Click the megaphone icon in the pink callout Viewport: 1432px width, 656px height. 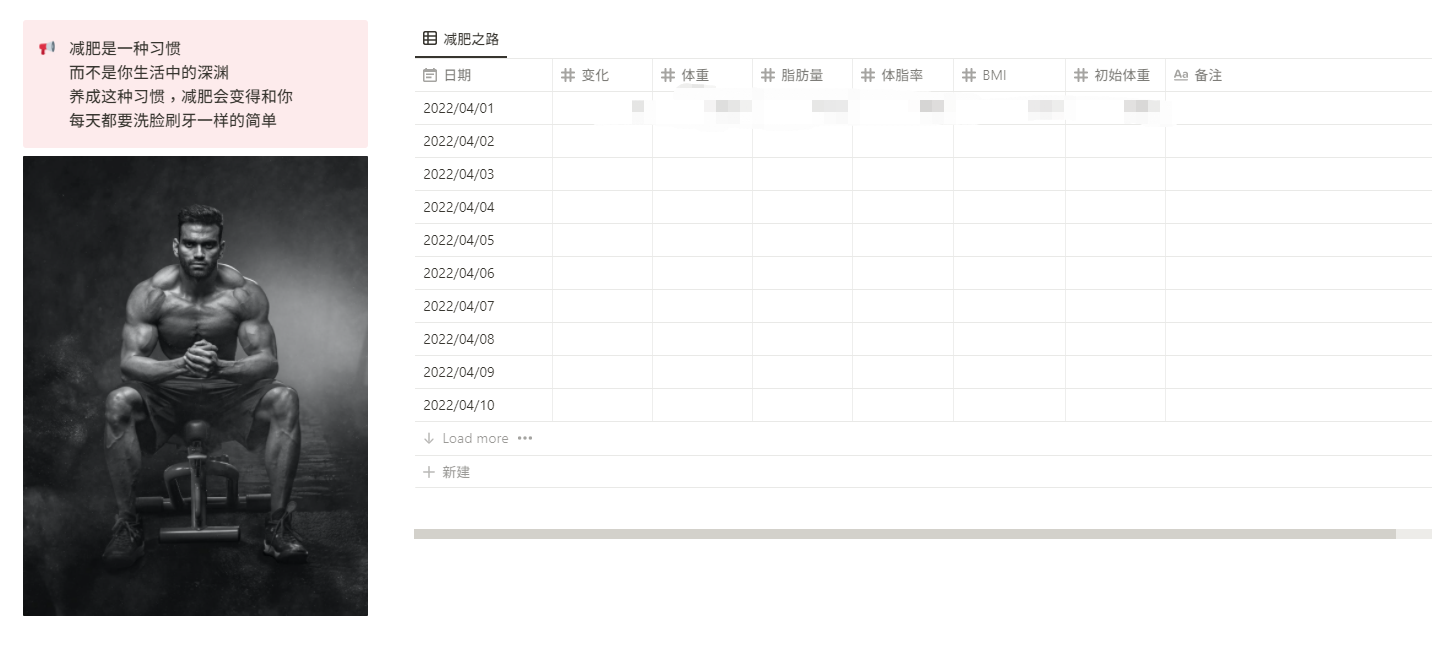coord(46,48)
